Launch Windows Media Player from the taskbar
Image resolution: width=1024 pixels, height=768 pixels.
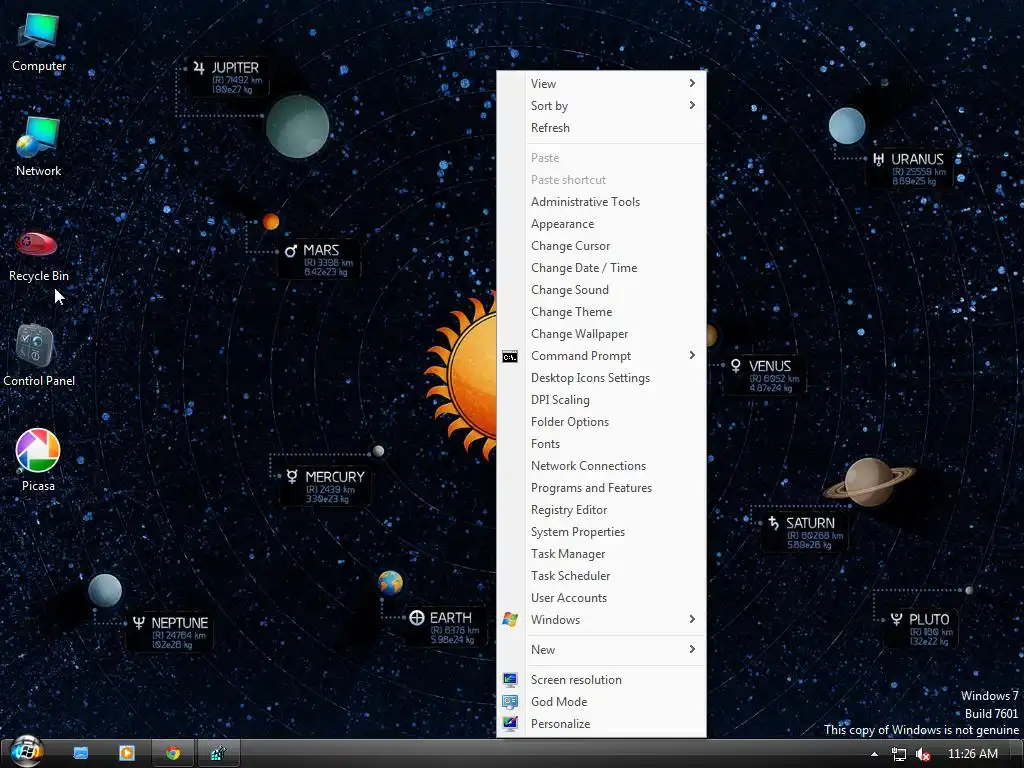127,754
